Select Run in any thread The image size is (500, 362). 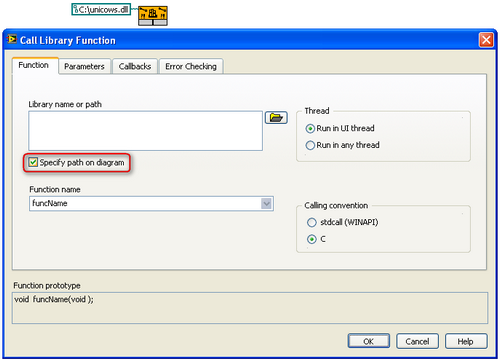(310, 145)
